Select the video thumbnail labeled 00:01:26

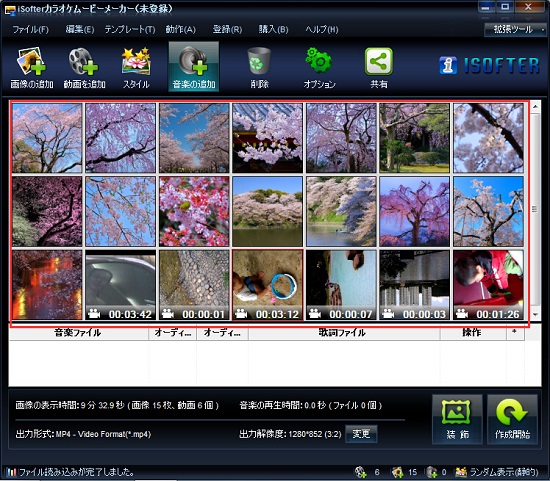[x=488, y=285]
